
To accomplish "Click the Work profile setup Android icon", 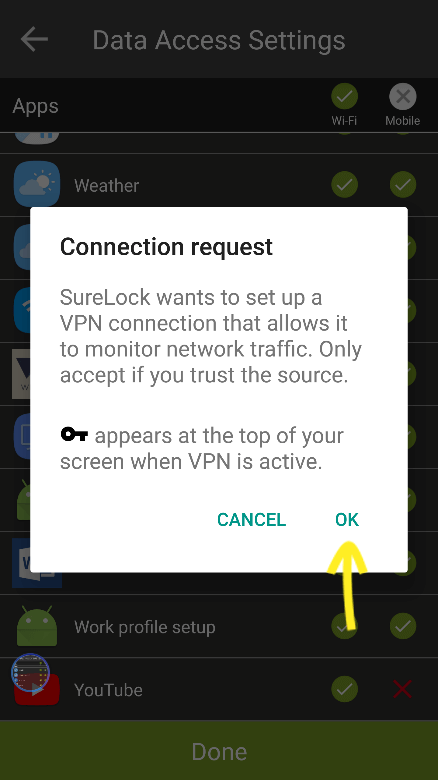I will 37,625.
